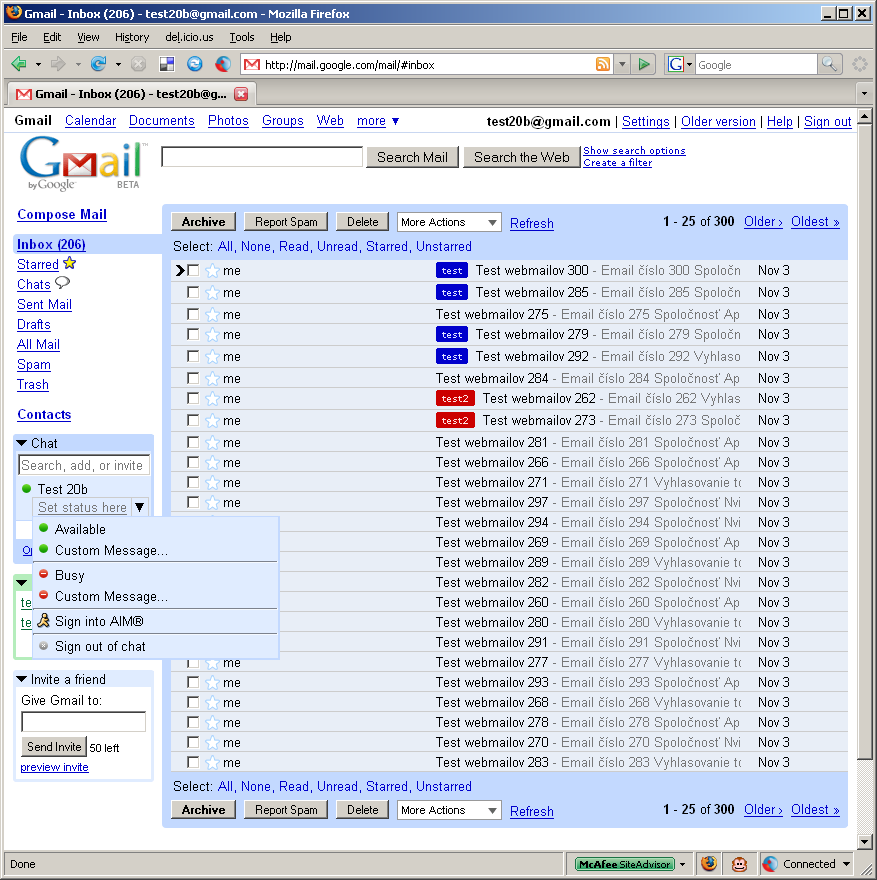Choose Sign out of chat
Image resolution: width=877 pixels, height=880 pixels.
pyautogui.click(x=155, y=647)
